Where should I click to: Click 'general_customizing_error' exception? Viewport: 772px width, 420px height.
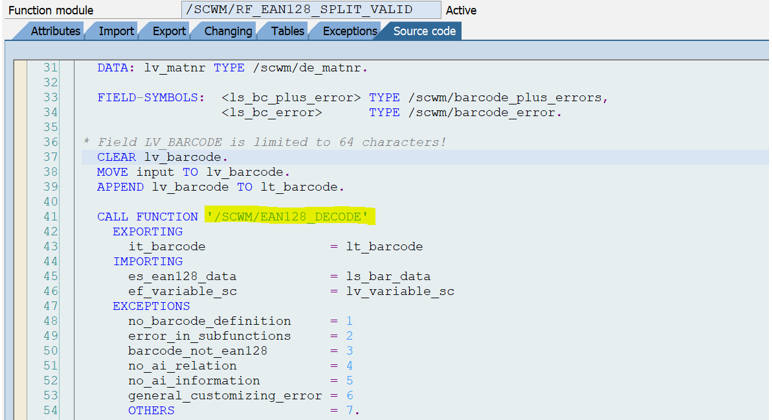click(225, 396)
